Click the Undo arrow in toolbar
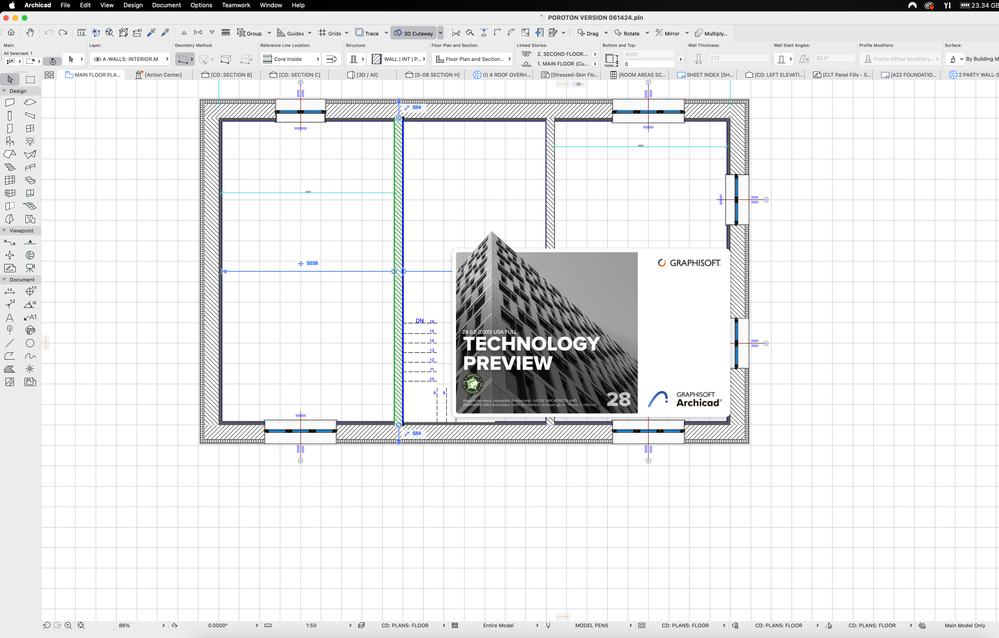 pos(48,33)
